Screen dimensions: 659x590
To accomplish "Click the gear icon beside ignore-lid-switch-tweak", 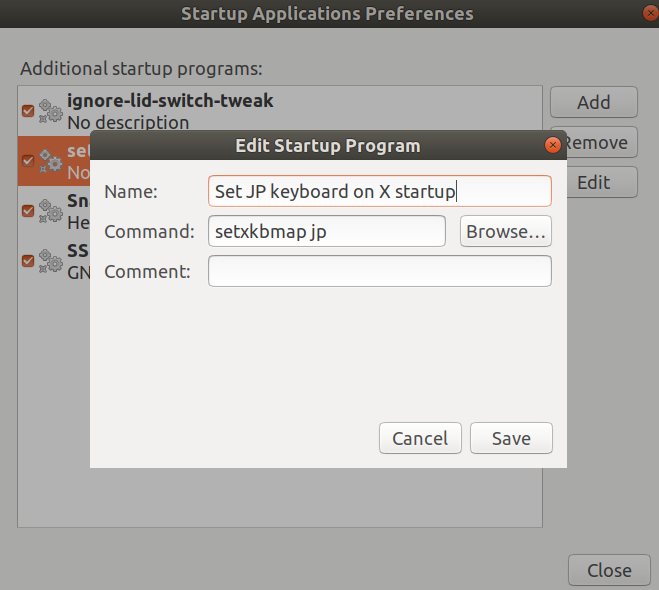I will 50,111.
